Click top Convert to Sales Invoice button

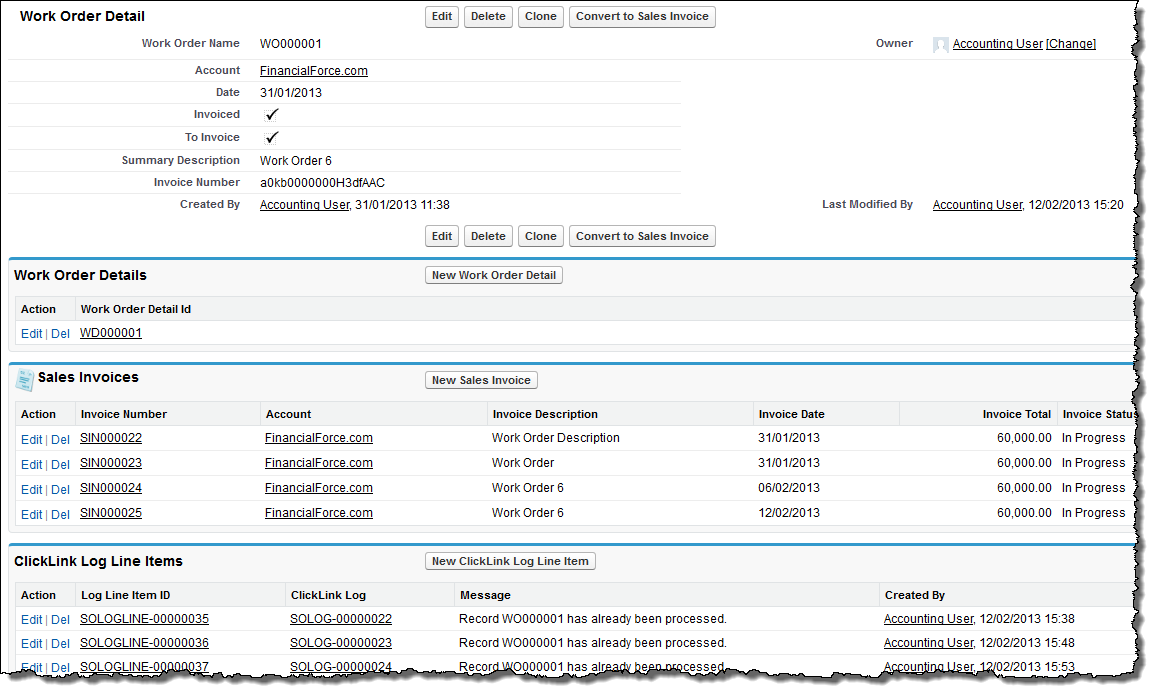[642, 17]
